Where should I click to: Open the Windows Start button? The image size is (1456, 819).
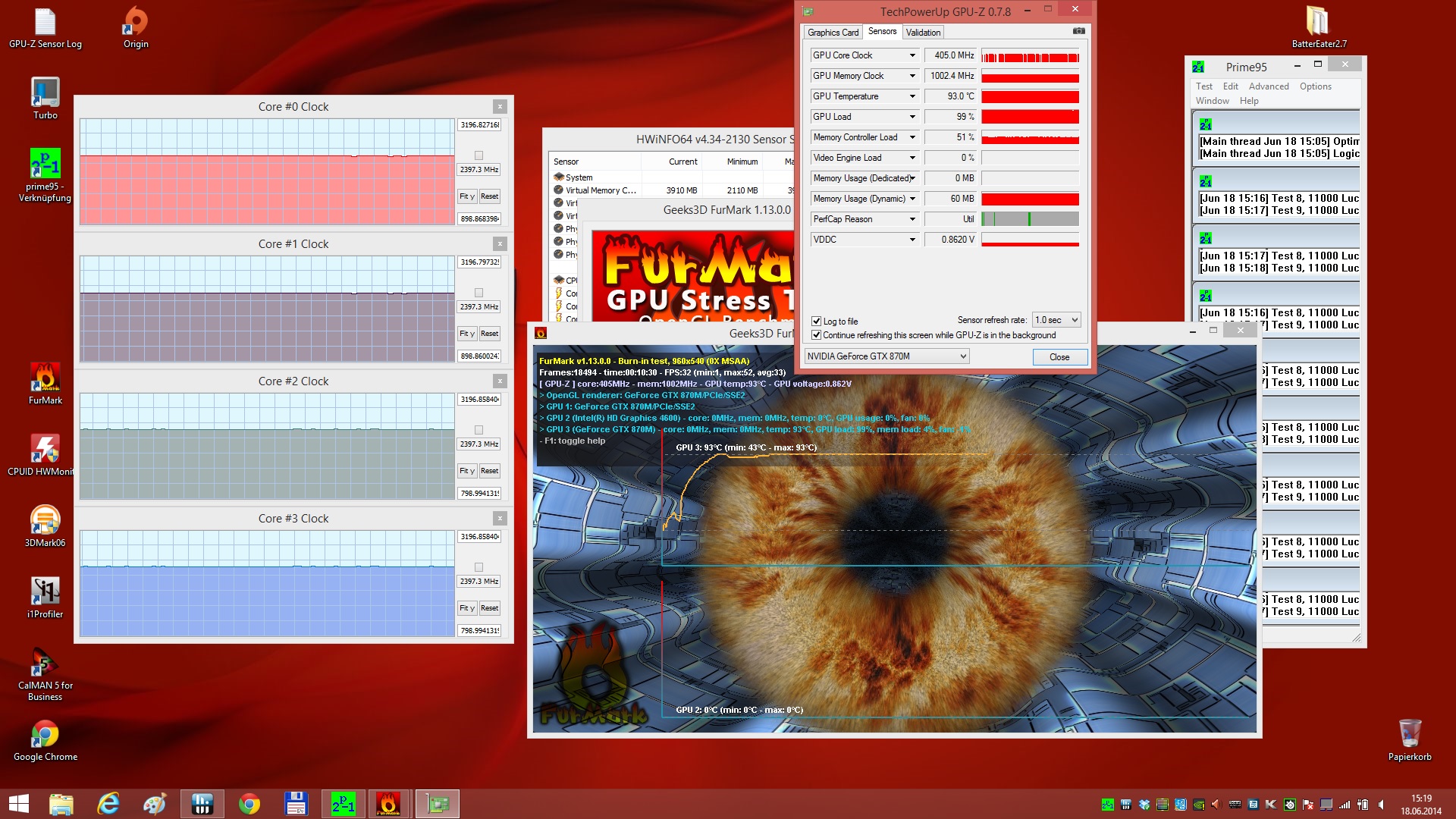click(18, 804)
